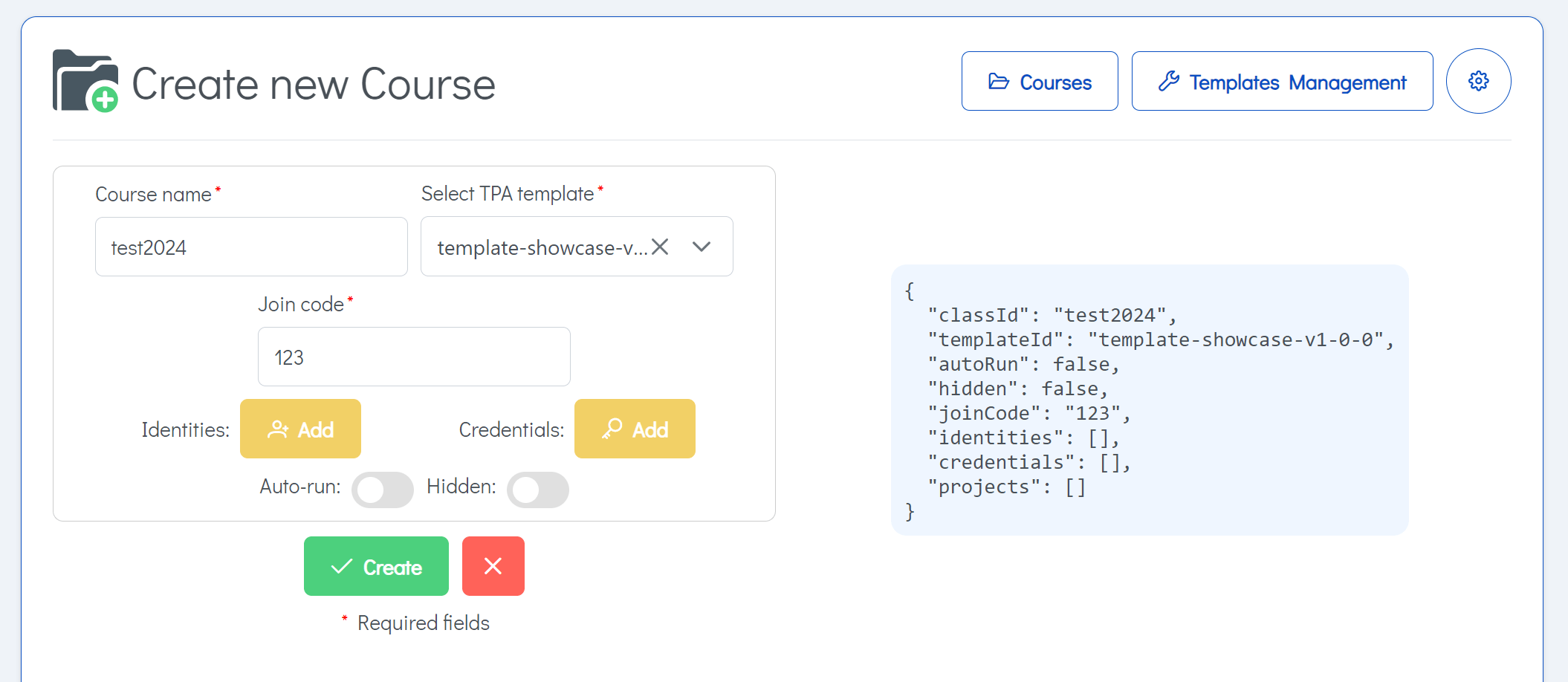The width and height of the screenshot is (1568, 682).
Task: Click the Credentials label
Action: tap(511, 429)
